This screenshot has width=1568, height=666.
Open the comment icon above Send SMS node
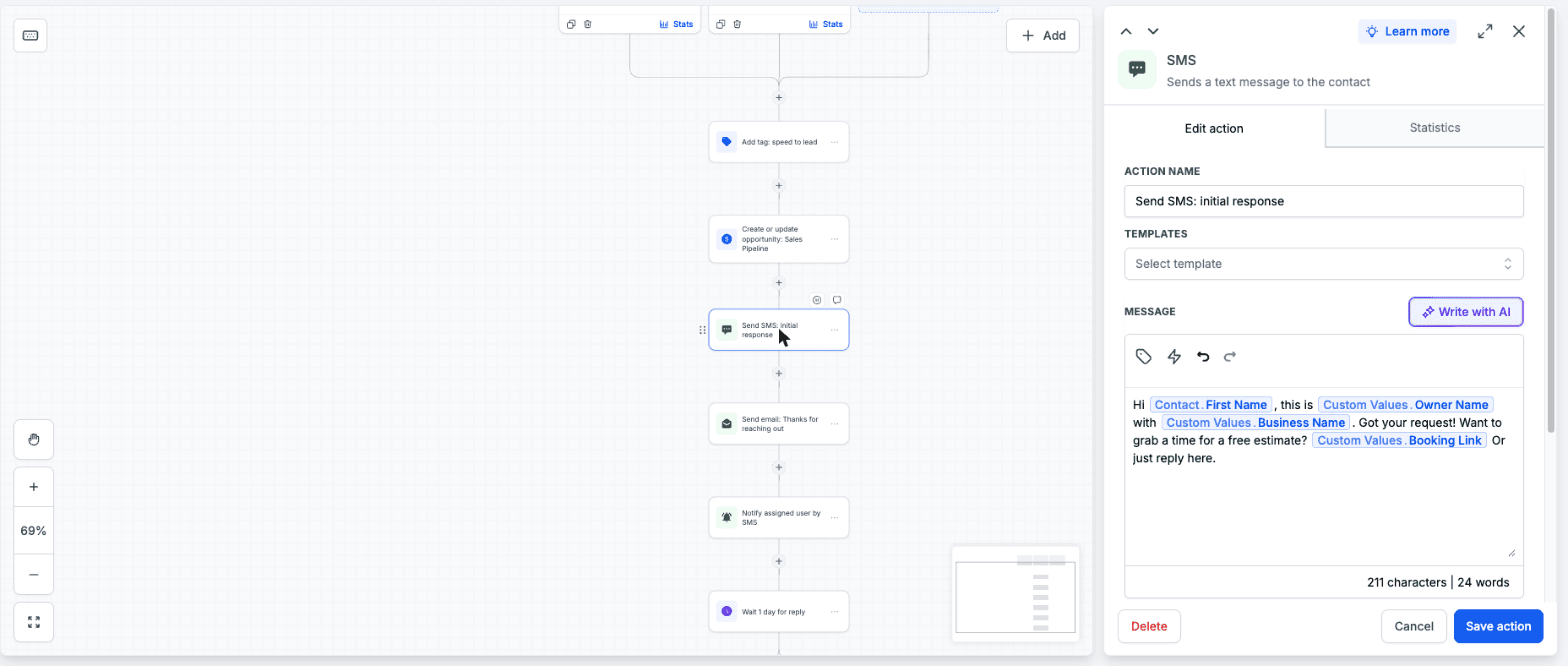coord(837,300)
